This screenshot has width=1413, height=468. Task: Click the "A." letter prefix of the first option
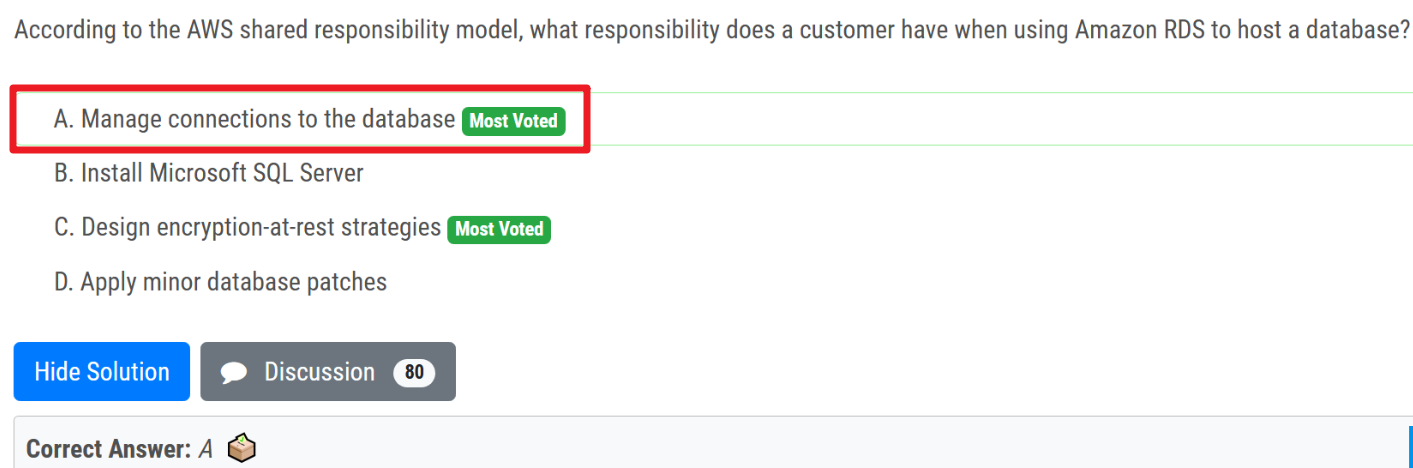pyautogui.click(x=64, y=120)
